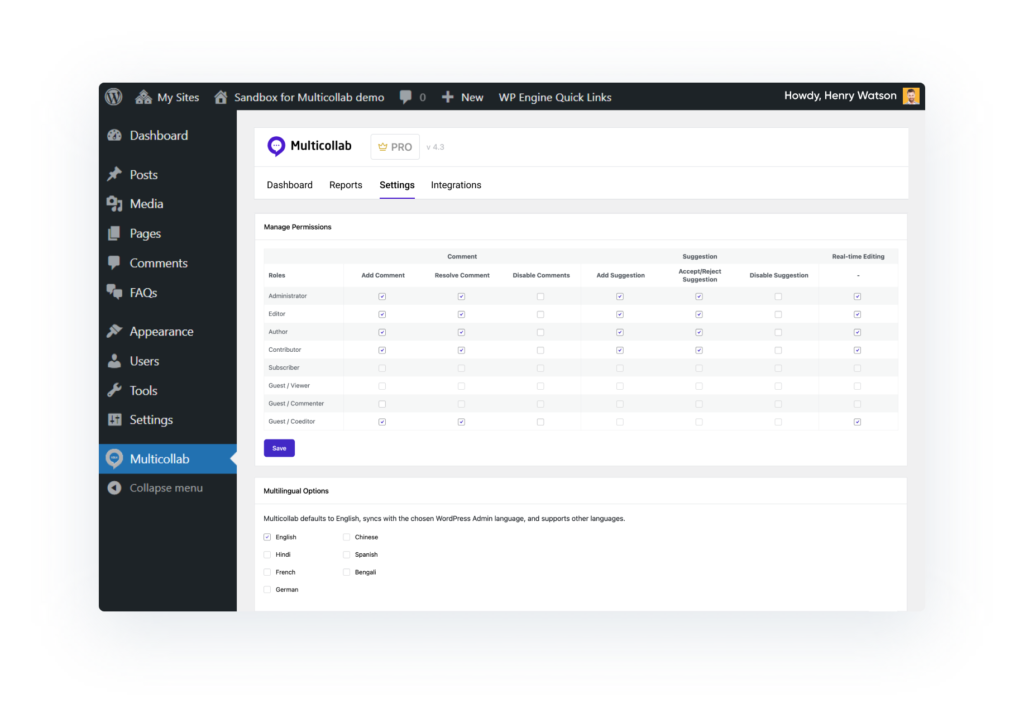
Task: Toggle Editor Resolve Comment checkbox
Action: [x=462, y=314]
